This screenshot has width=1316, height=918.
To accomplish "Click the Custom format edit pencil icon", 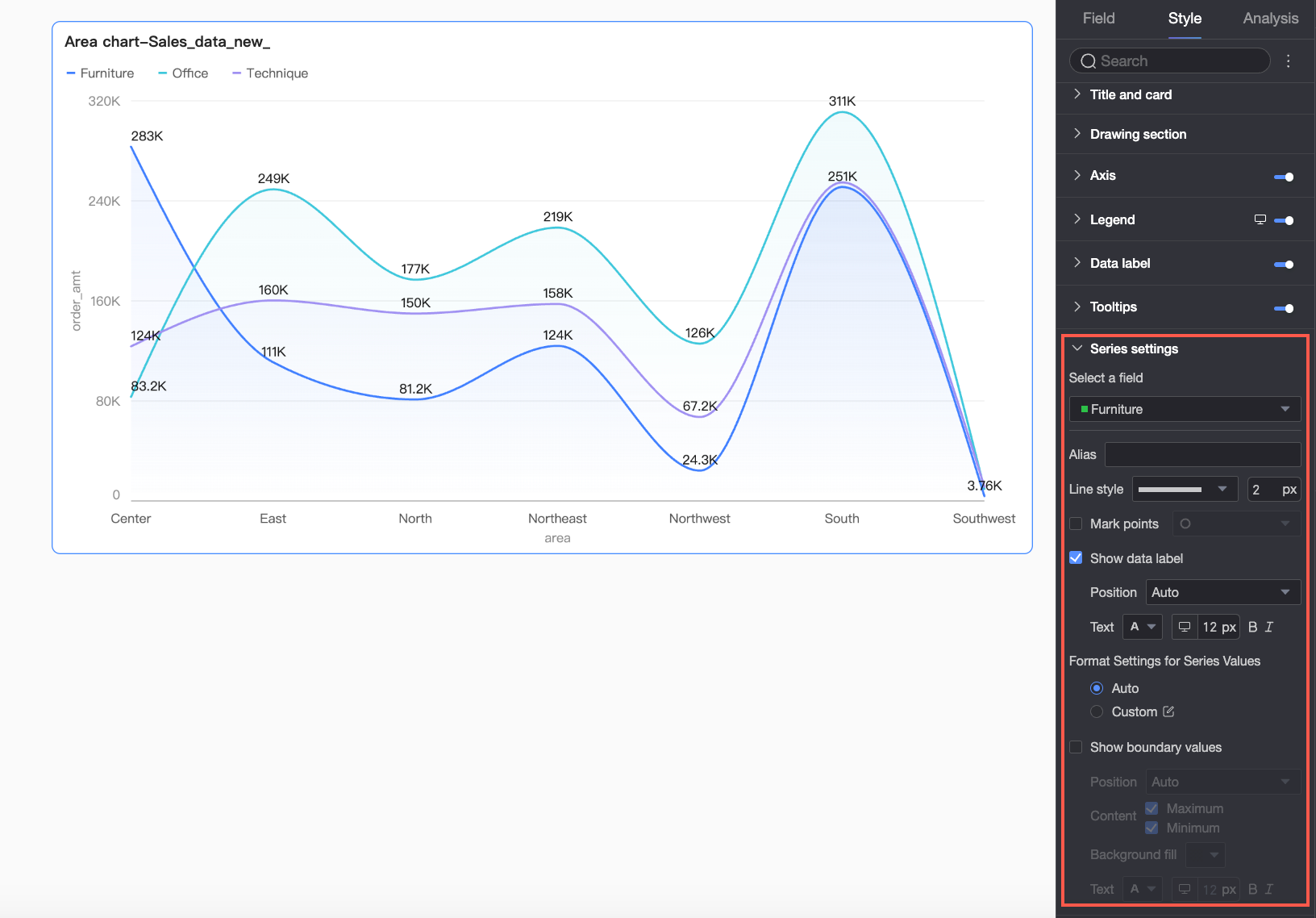I will (x=1168, y=711).
